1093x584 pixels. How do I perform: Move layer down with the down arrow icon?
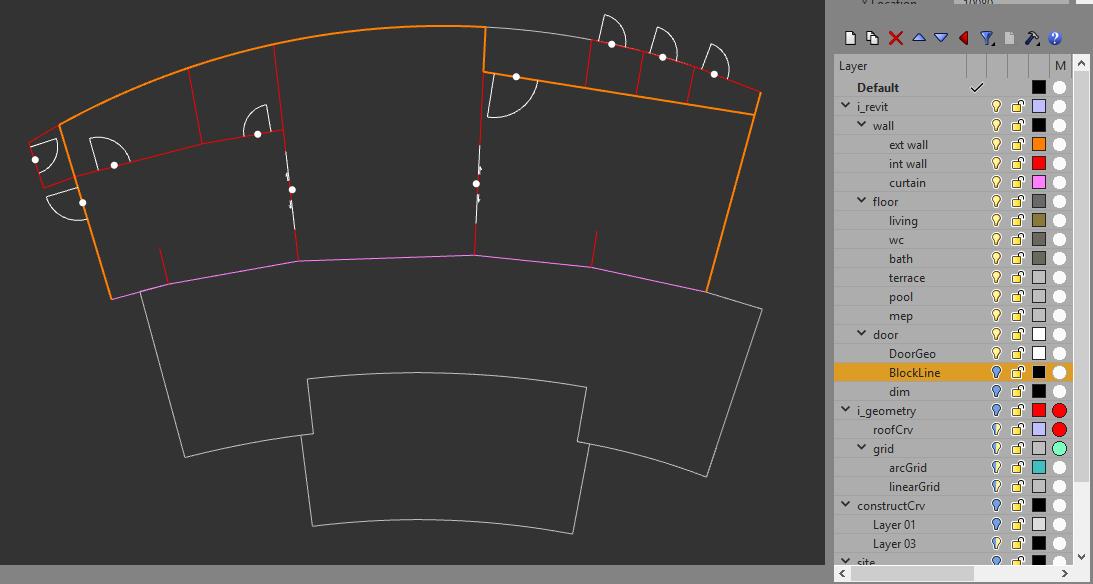[941, 38]
